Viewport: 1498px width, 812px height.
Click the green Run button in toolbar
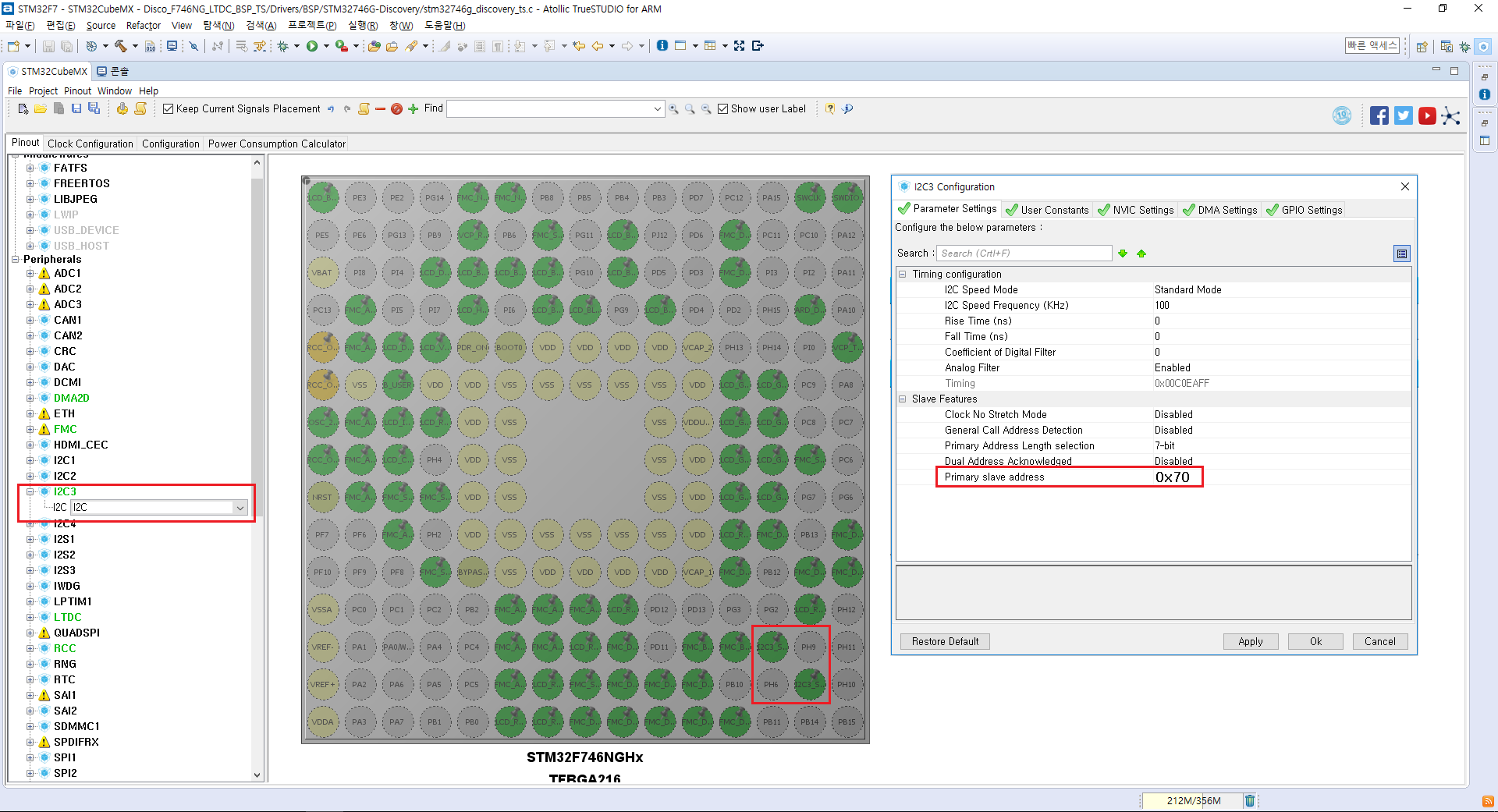(x=312, y=46)
